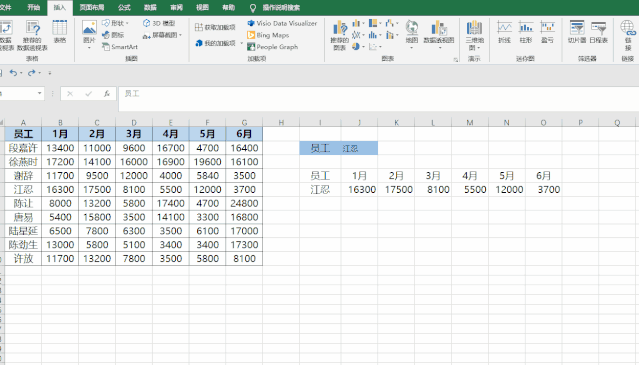Screen dimensions: 639x365
Task: Insert a Win/Loss sparkline (盈亏)
Action: pos(547,32)
